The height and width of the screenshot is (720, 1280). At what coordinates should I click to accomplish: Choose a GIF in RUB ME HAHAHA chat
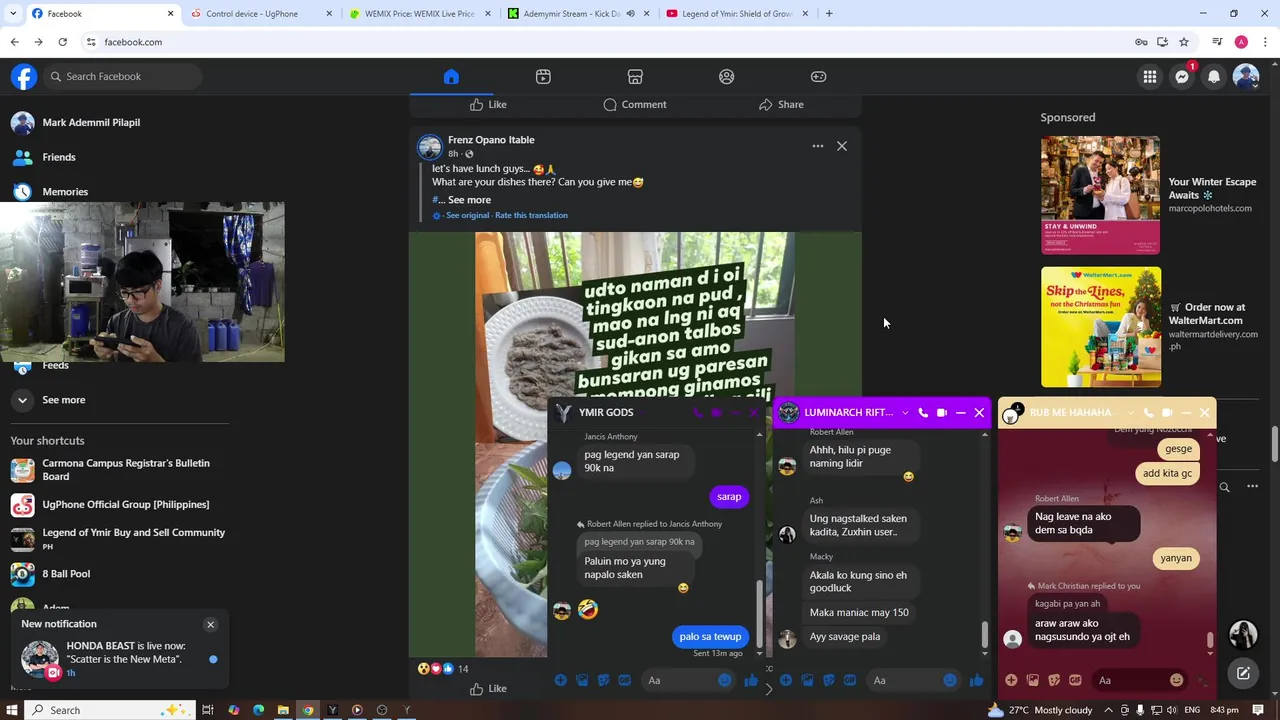1075,681
